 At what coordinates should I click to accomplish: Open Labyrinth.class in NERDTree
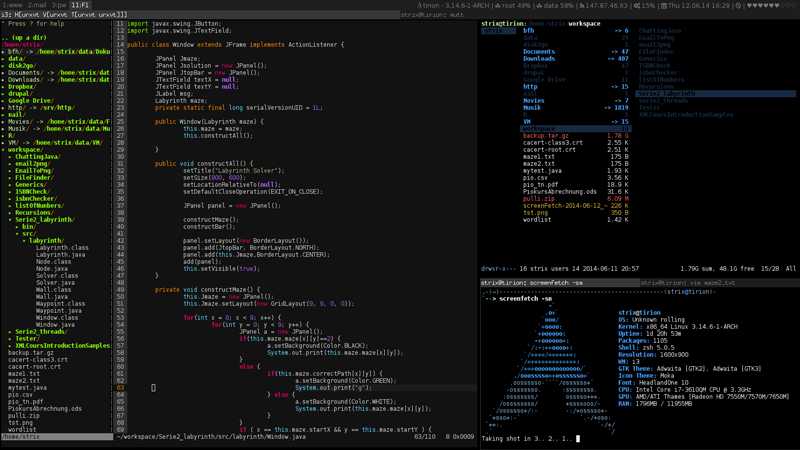[62, 247]
